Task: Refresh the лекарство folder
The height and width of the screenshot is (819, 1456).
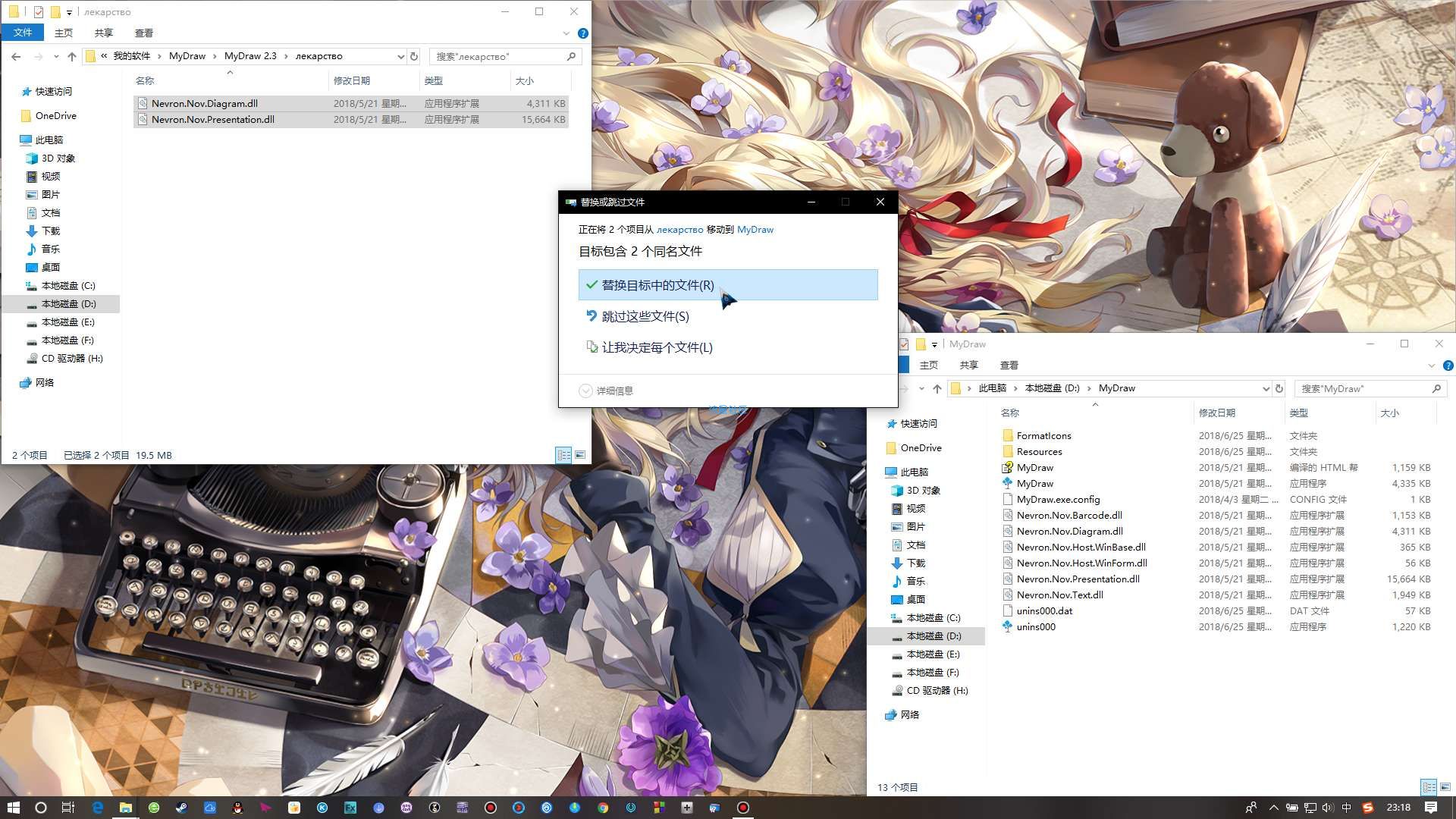Action: (x=414, y=56)
